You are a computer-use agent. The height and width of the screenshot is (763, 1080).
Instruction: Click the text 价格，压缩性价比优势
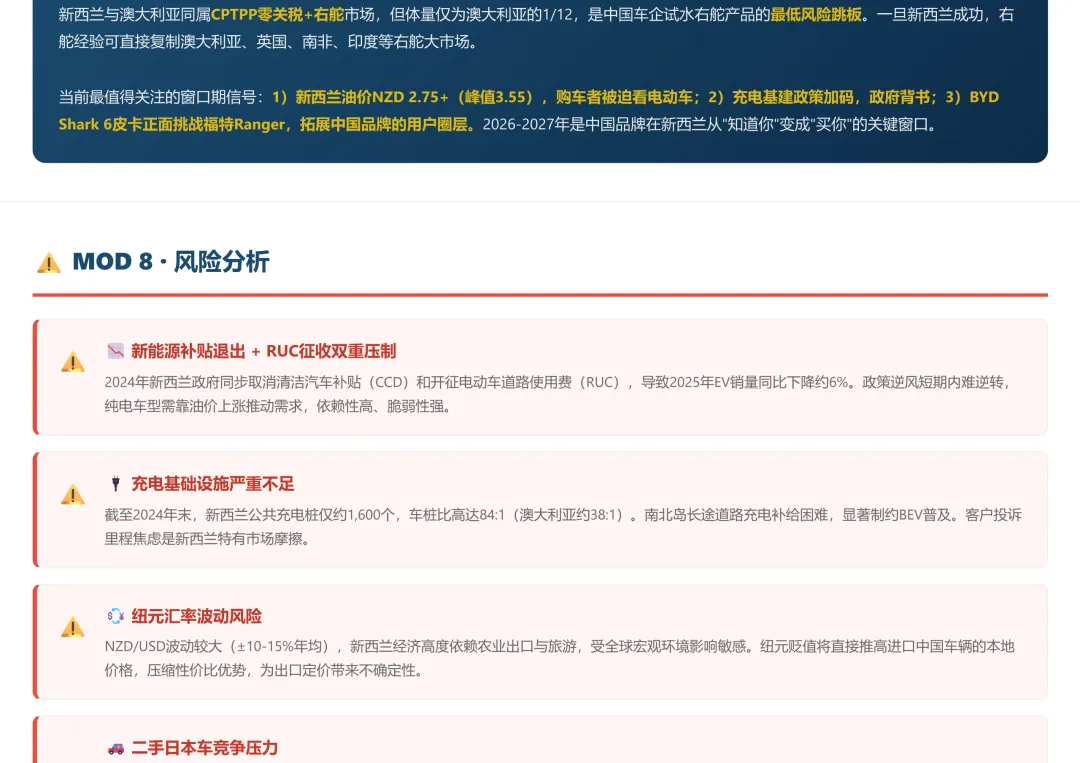(x=175, y=670)
